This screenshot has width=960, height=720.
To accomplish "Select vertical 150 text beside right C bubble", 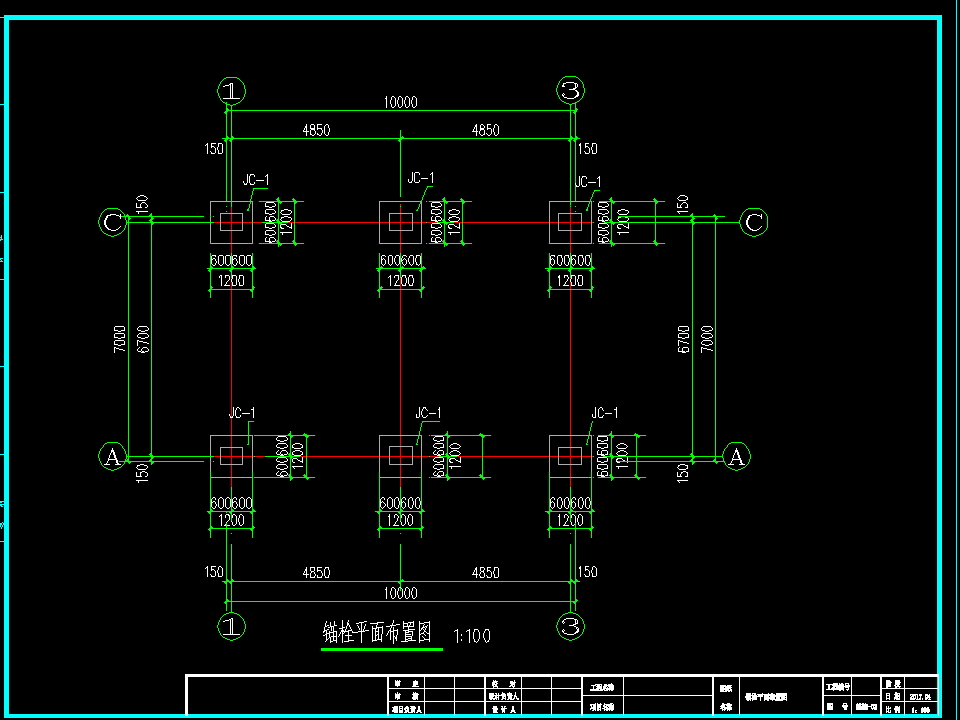I will tap(683, 204).
